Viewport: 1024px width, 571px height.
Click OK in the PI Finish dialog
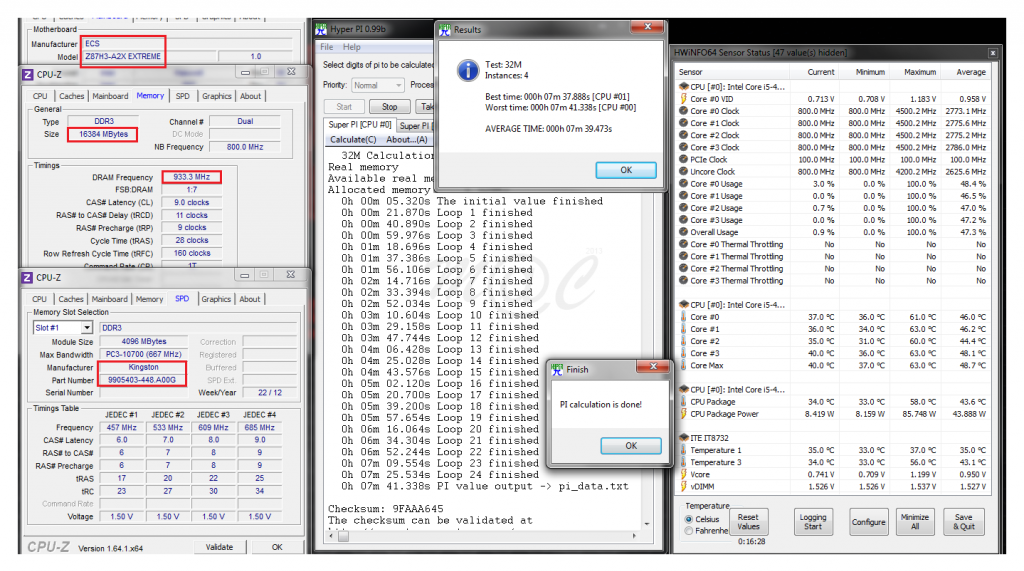630,445
